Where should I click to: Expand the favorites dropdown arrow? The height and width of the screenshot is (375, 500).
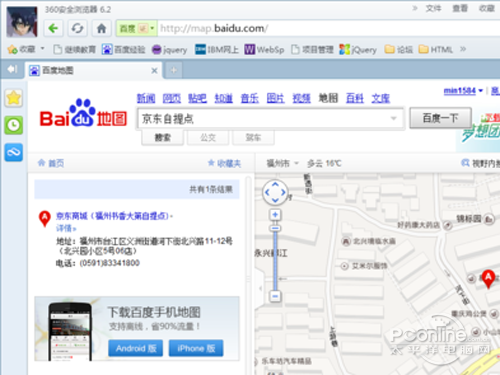click(43, 49)
